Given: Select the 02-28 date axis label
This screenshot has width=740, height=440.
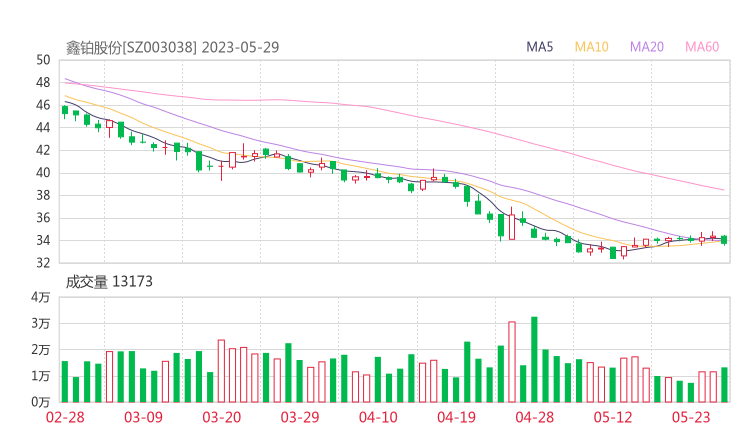Looking at the screenshot, I should tap(64, 418).
